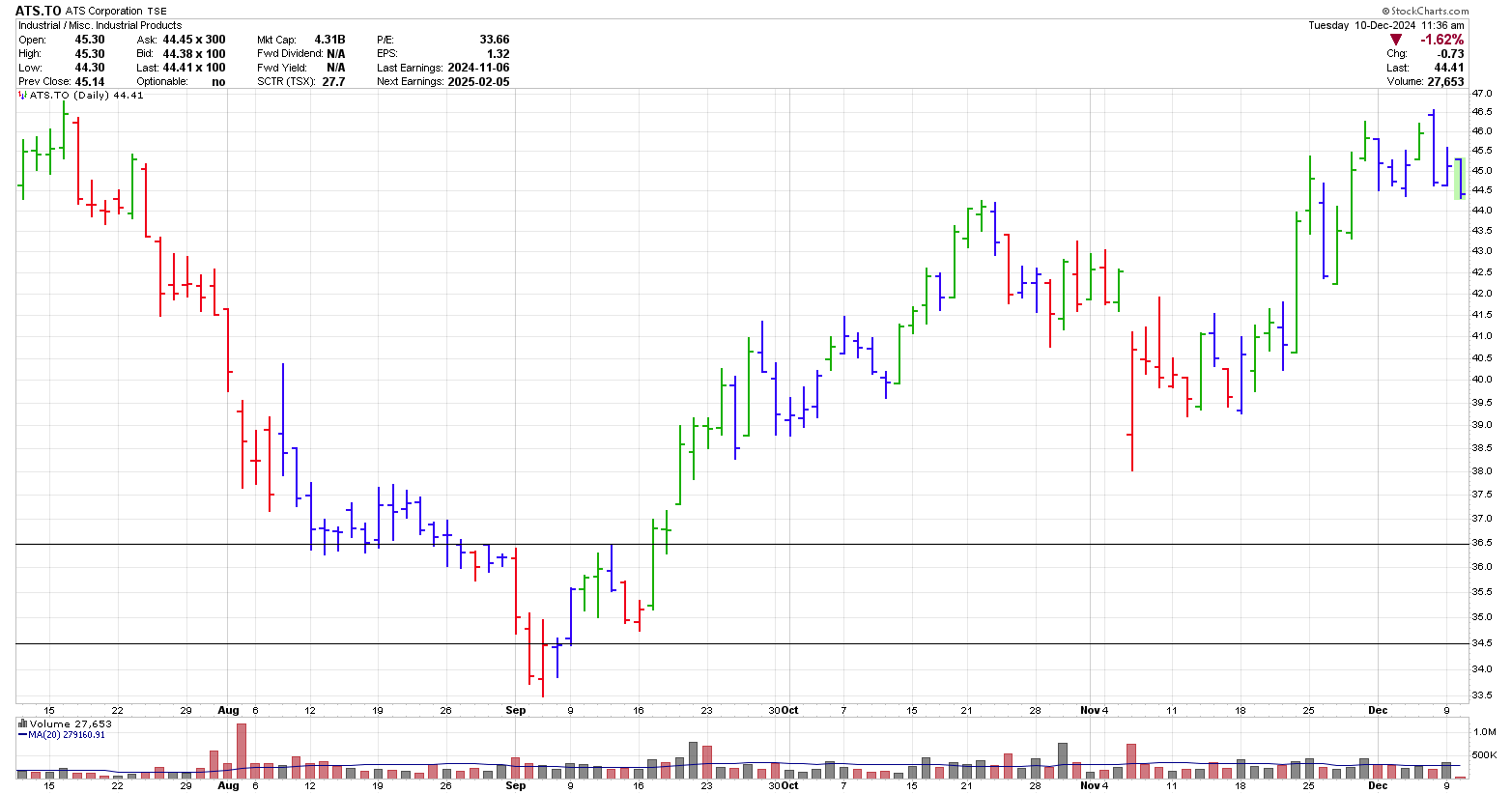Click the MA(20) 279160.91 legend
Screen dimensions: 1512x794
coord(67,735)
